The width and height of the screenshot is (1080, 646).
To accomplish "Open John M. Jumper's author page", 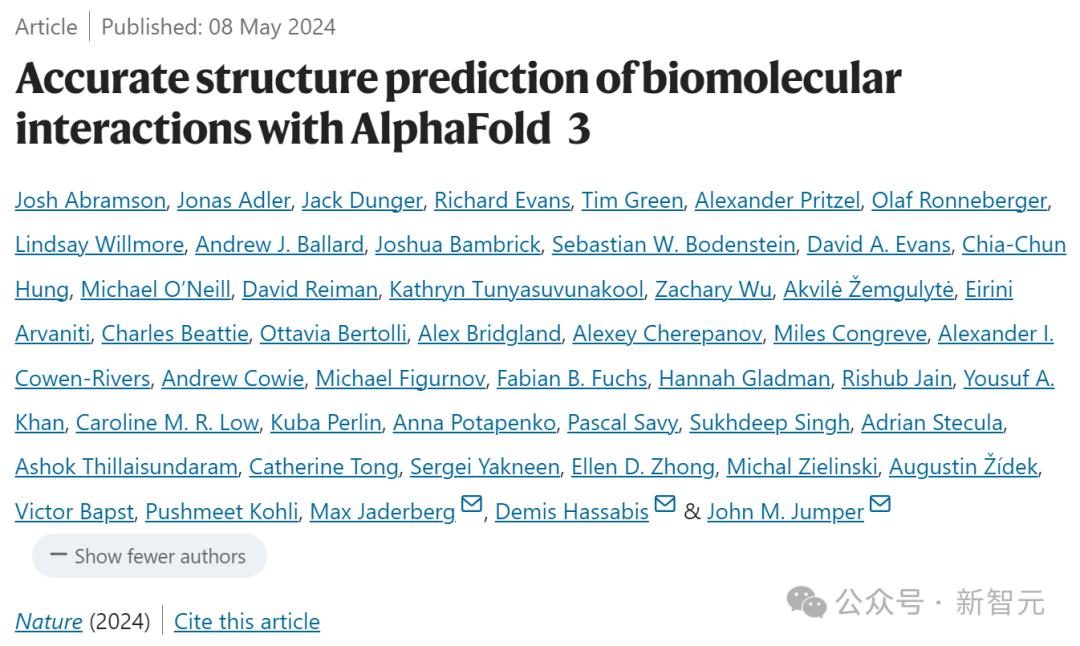I will pyautogui.click(x=784, y=511).
